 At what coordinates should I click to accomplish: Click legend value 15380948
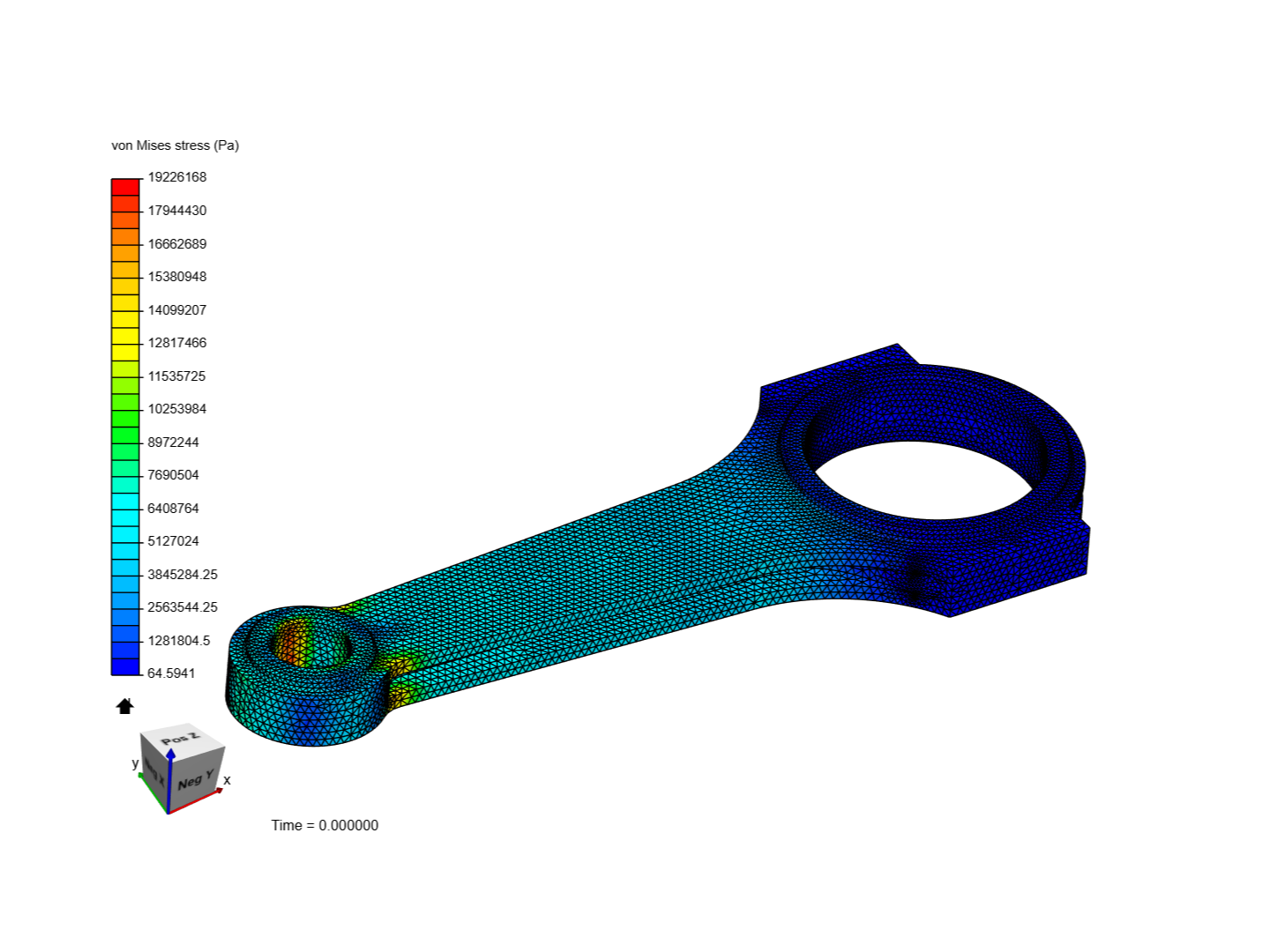pos(177,277)
